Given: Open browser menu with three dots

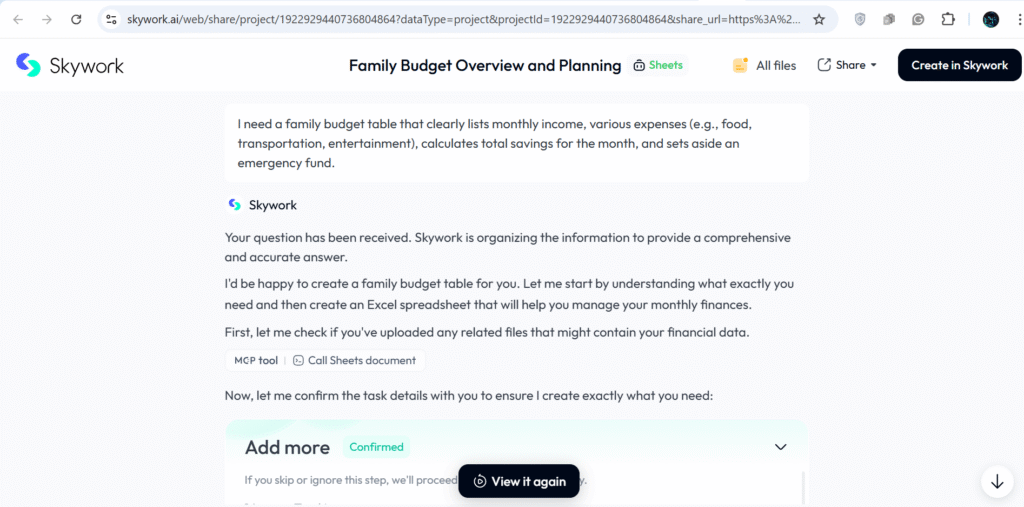Looking at the screenshot, I should 1013,19.
